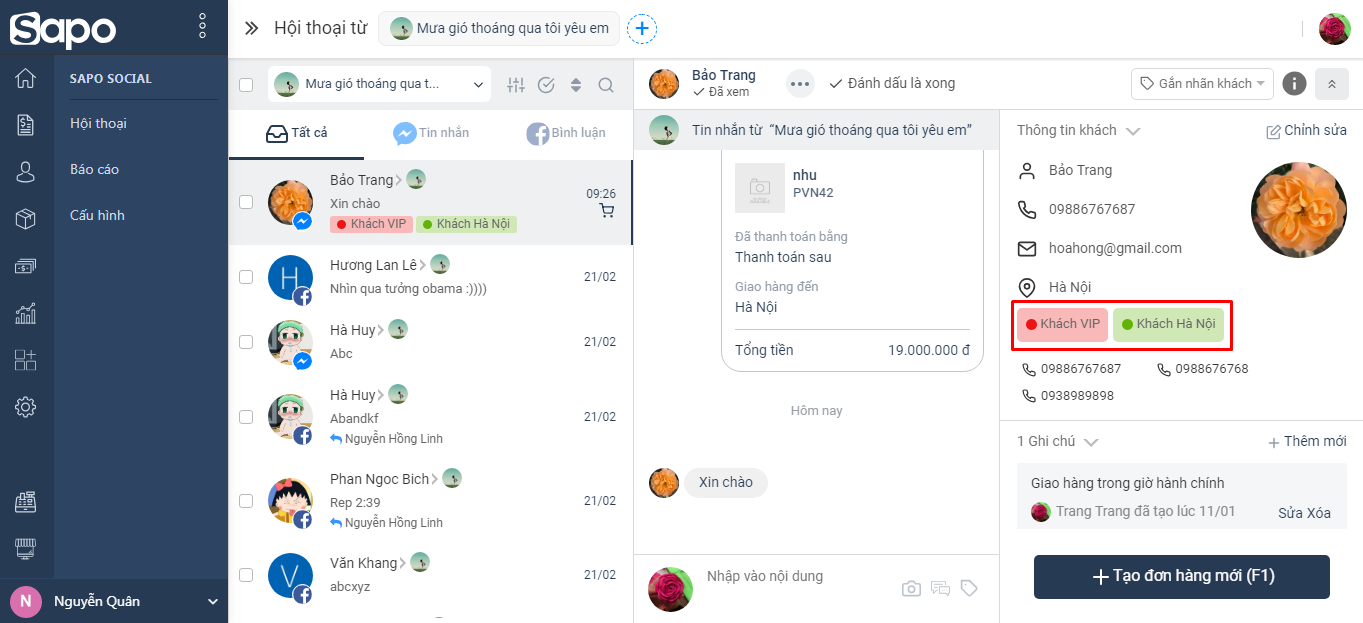Tick the checkbox next to Bảo Trang conversation

(x=246, y=202)
